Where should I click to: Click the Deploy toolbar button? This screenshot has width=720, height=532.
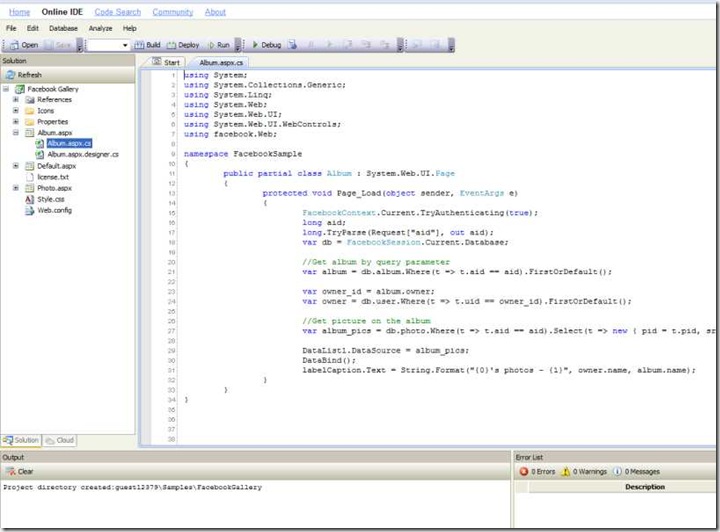tap(183, 45)
